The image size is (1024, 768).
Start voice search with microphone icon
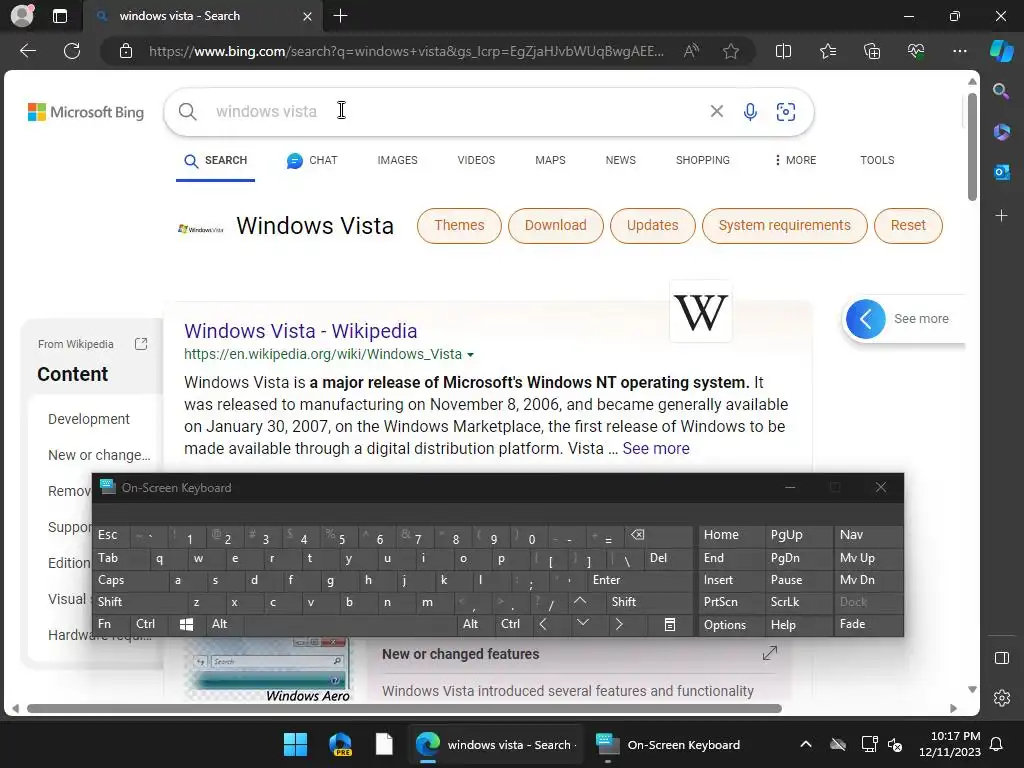750,112
